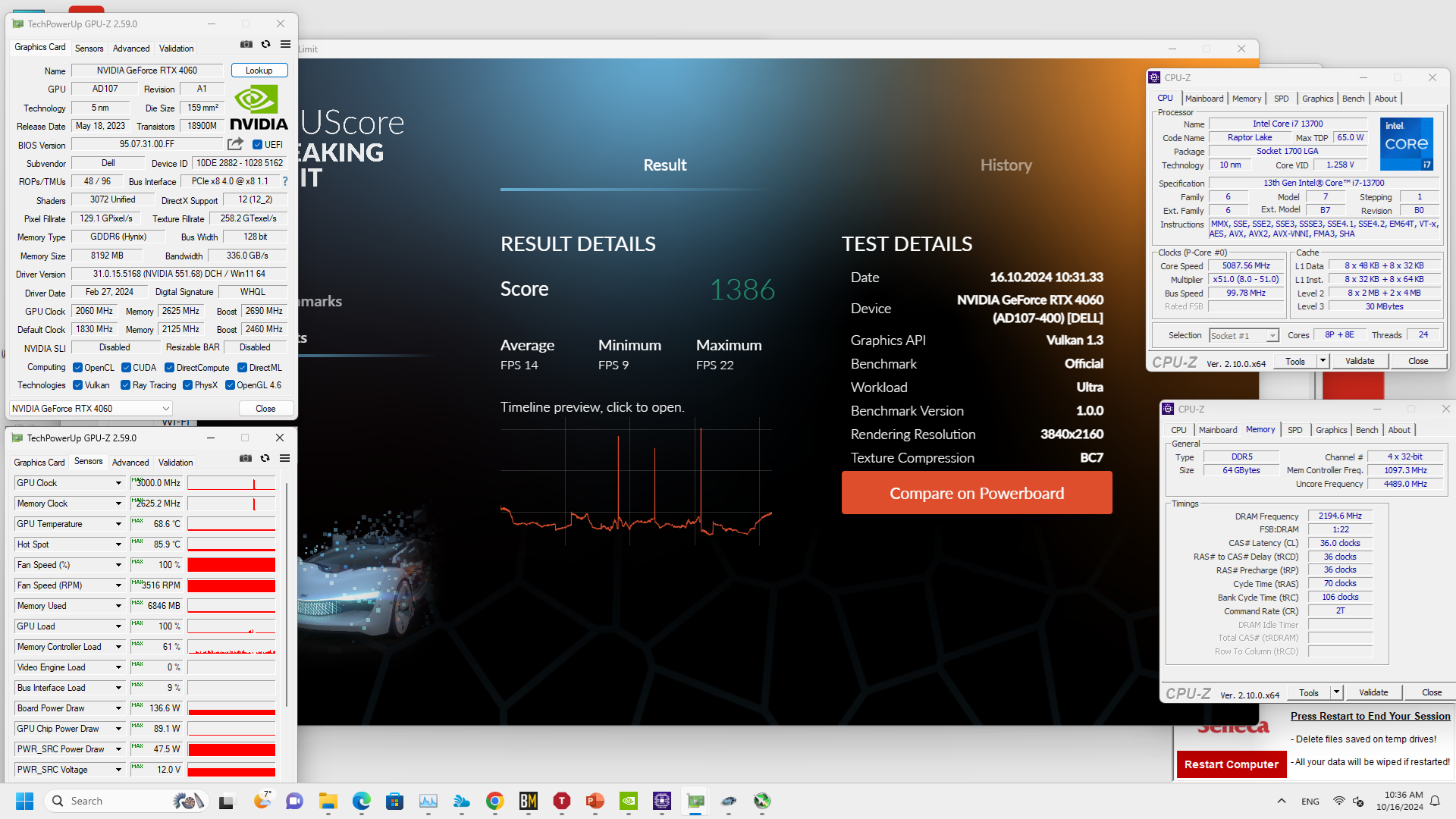Open Task View from taskbar
This screenshot has height=819, width=1456.
coord(227,801)
